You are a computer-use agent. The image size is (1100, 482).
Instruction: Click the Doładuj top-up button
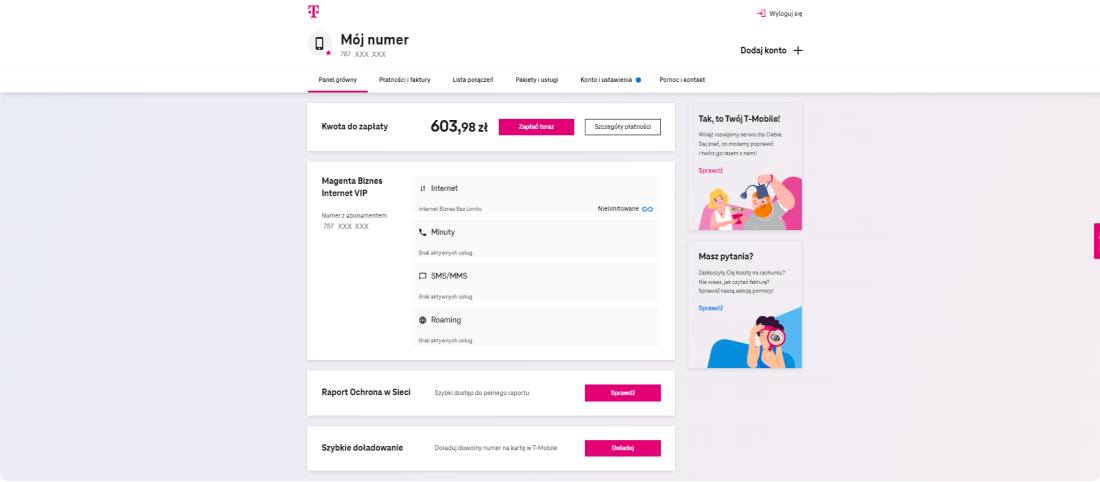point(622,448)
